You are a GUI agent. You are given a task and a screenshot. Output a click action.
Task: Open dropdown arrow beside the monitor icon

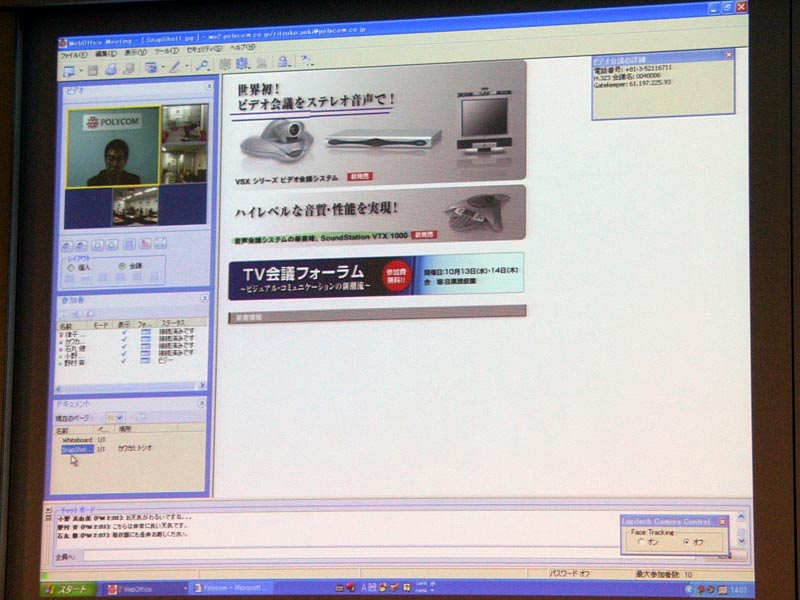[81, 70]
